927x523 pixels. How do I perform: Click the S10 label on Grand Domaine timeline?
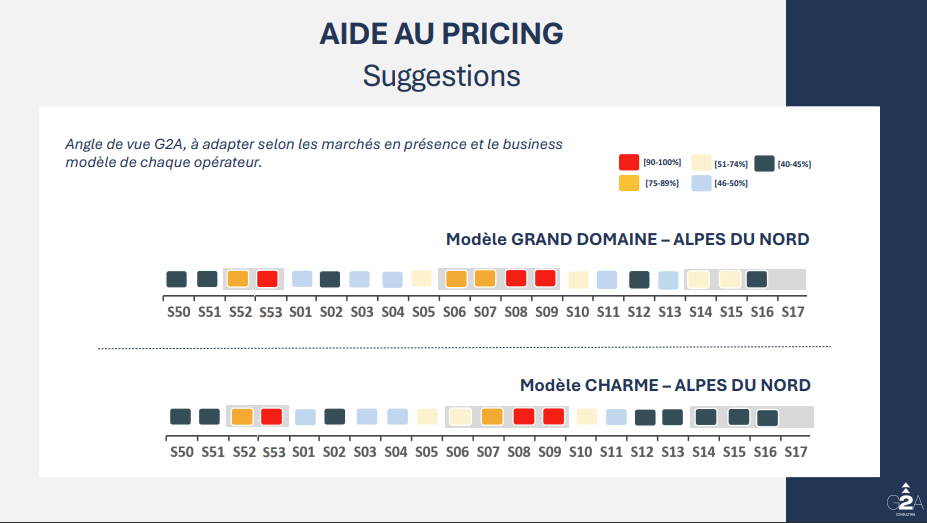click(x=577, y=313)
